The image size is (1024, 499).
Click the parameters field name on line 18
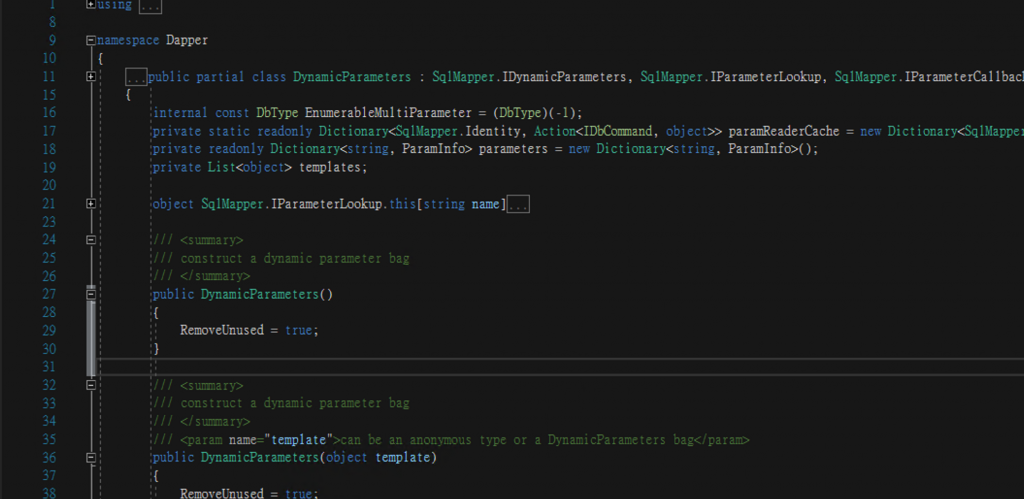coord(513,150)
